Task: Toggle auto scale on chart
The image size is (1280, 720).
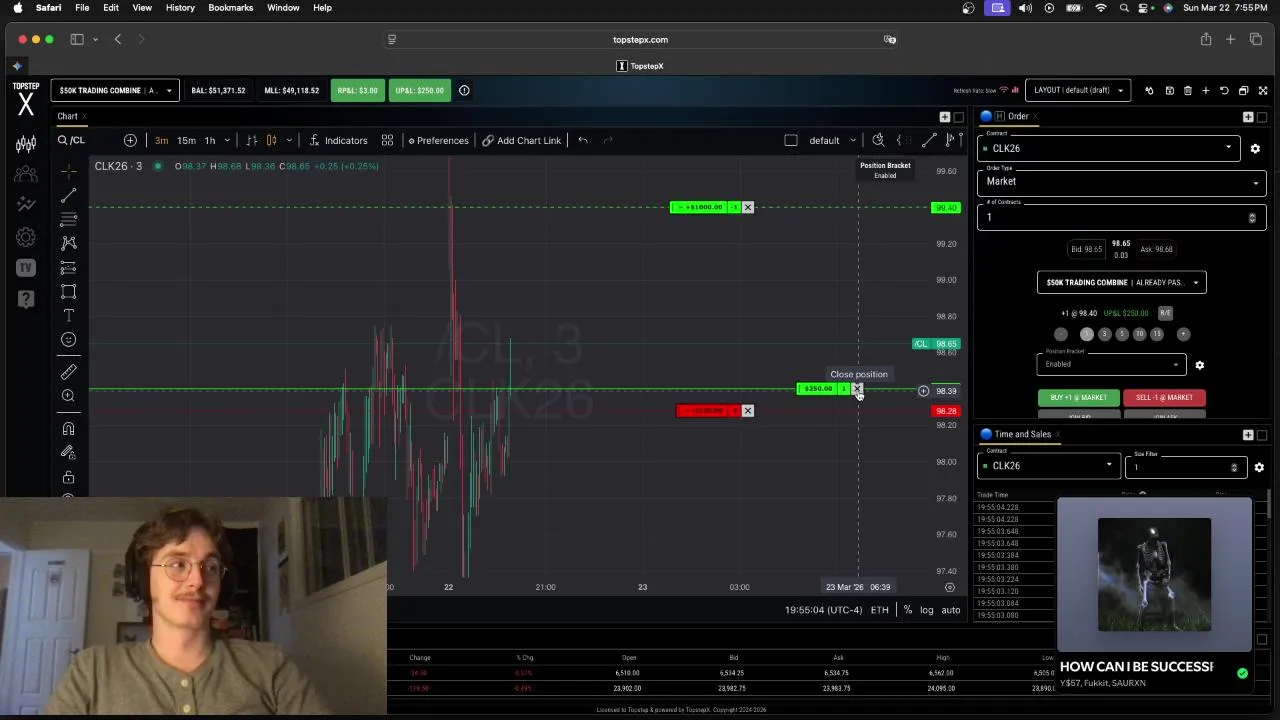Action: pyautogui.click(x=951, y=610)
